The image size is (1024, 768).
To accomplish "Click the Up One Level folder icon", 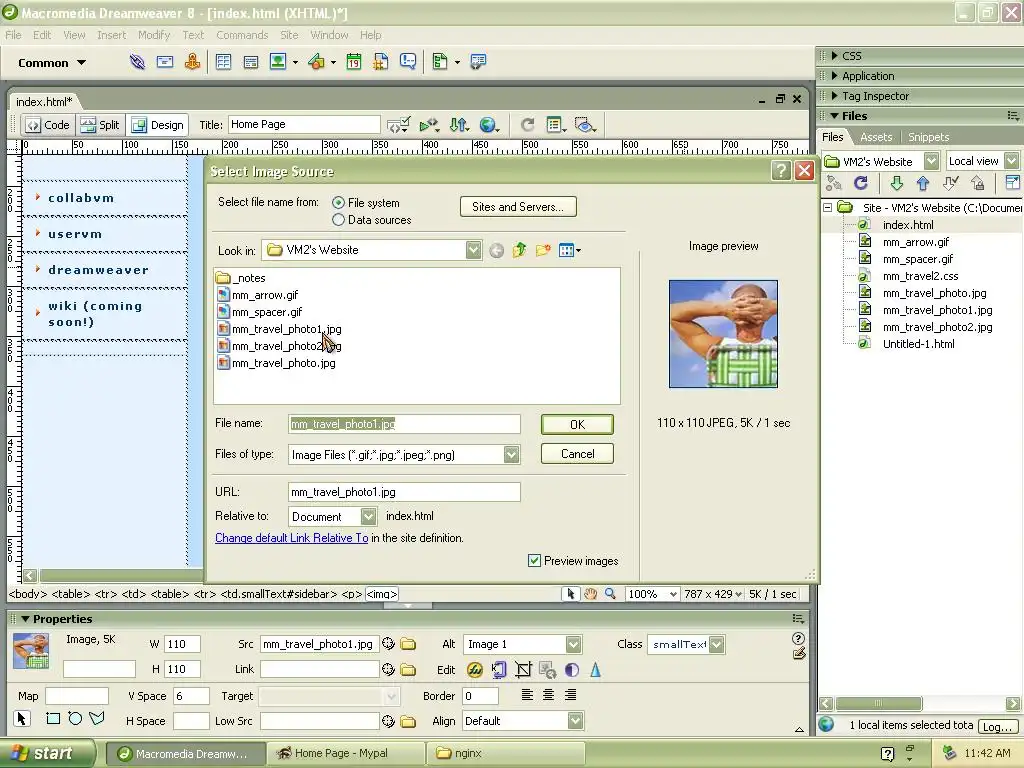I will tap(519, 250).
